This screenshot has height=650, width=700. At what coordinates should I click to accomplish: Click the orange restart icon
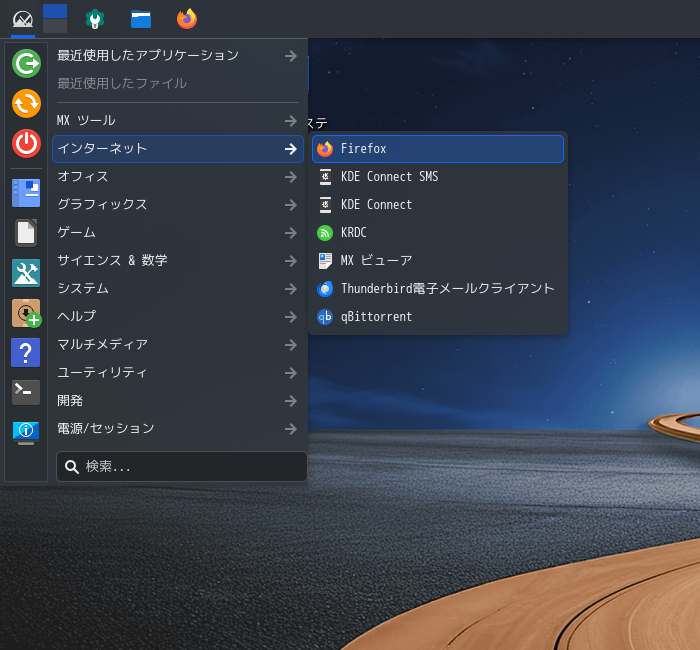point(26,103)
